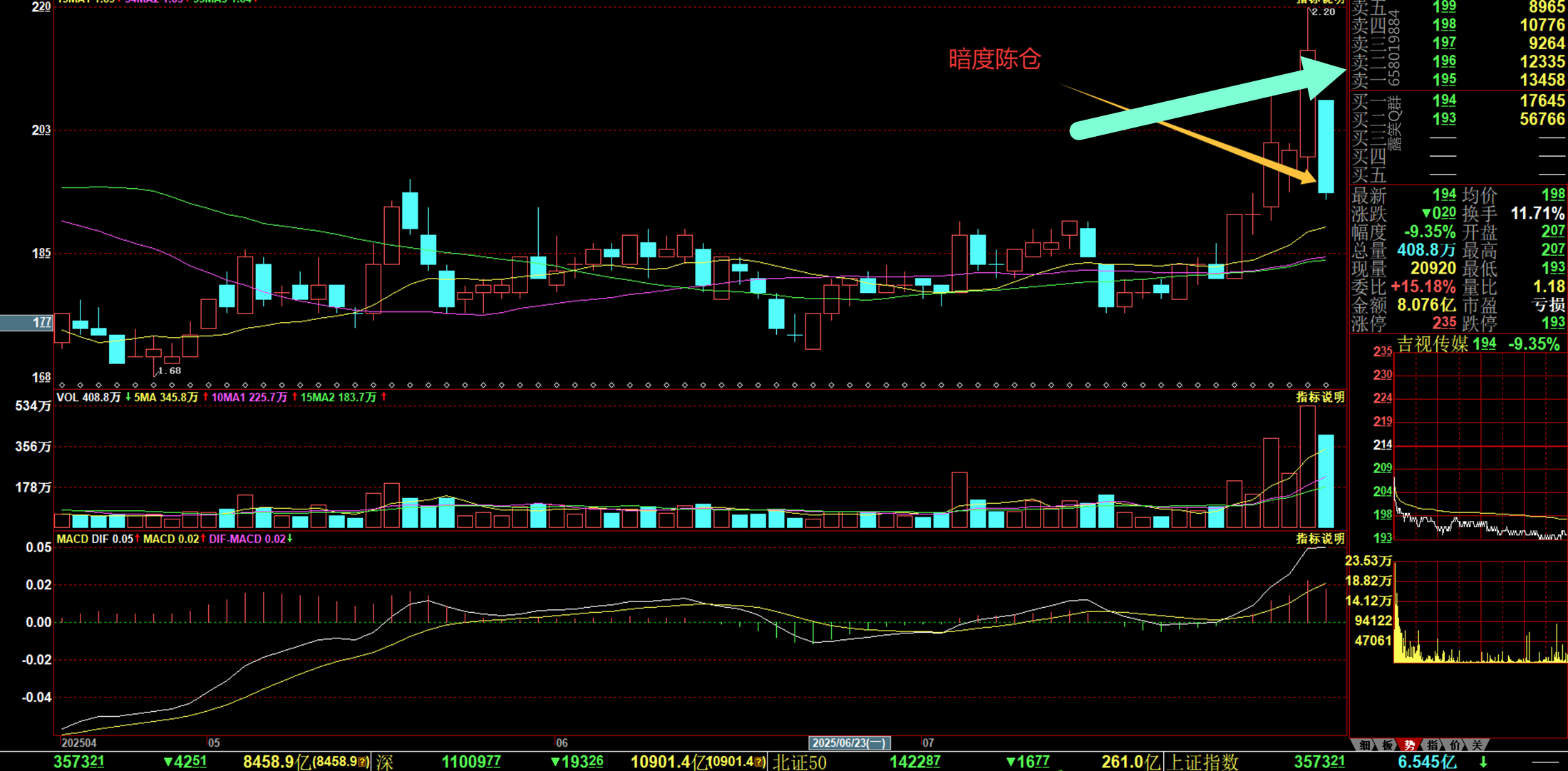Image resolution: width=1568 pixels, height=771 pixels.
Task: Click the green down arrow beside 6.545亿
Action: tap(1483, 762)
